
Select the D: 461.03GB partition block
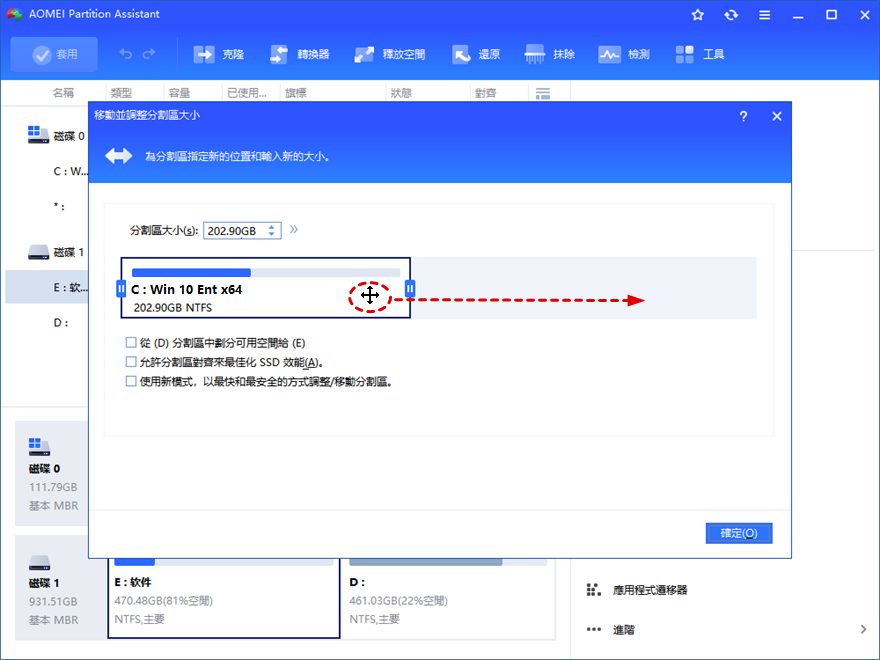pyautogui.click(x=448, y=598)
